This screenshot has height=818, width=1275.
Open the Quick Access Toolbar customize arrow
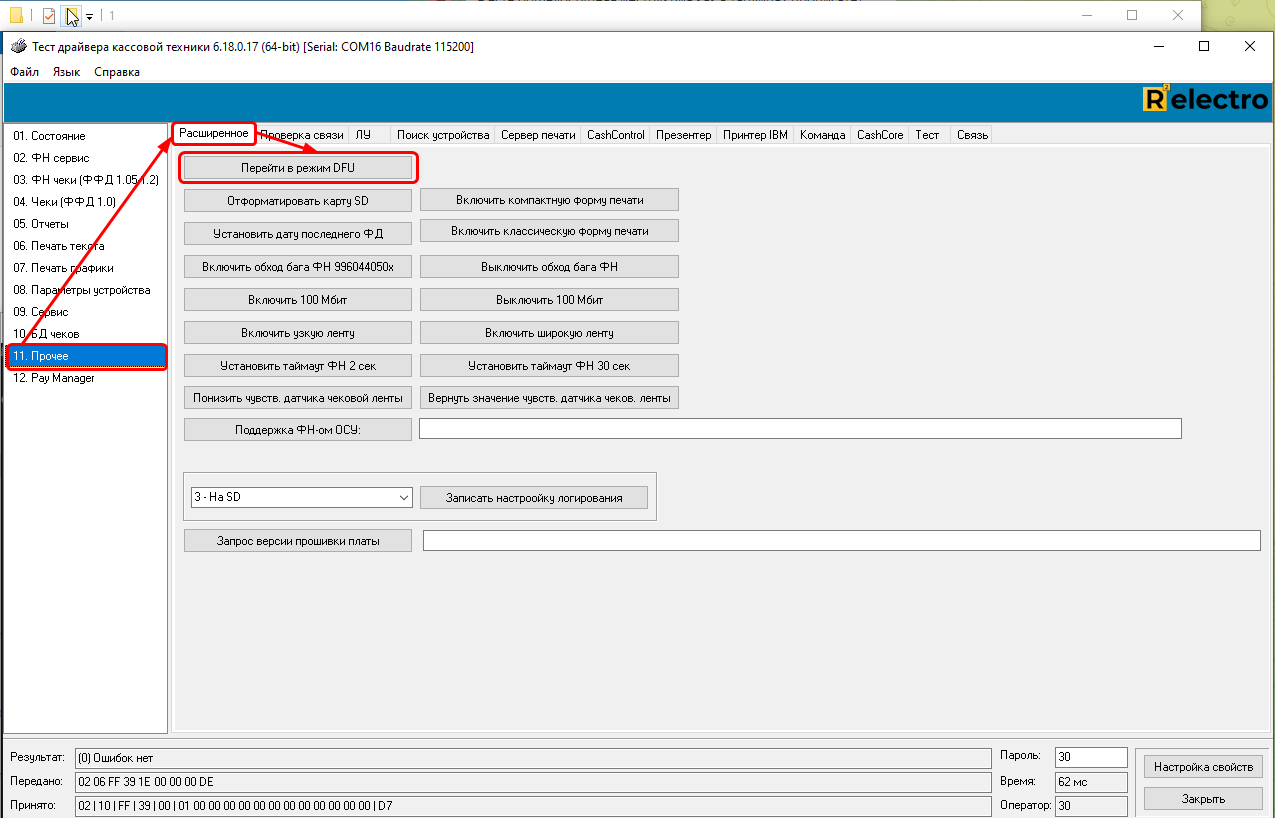[x=90, y=16]
